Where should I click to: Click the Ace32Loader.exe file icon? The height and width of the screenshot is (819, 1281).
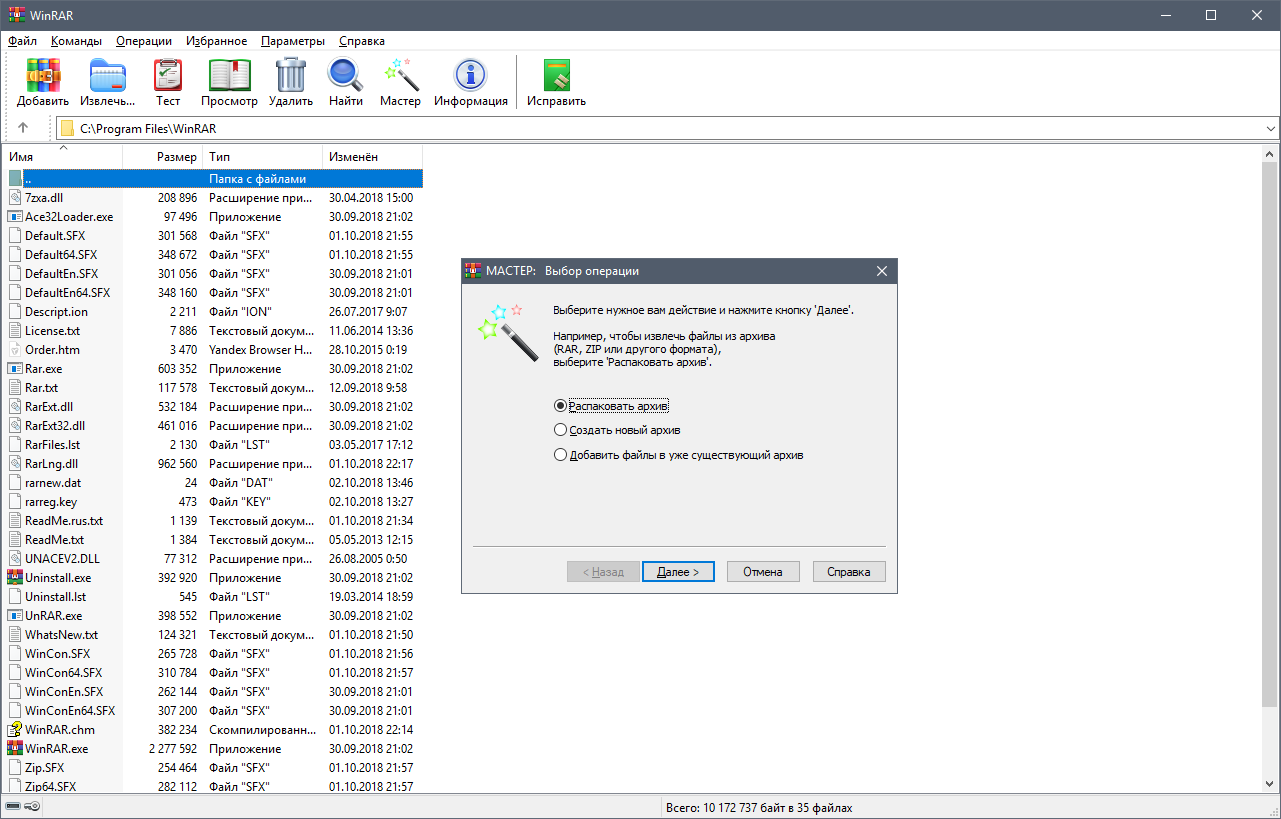click(x=15, y=216)
